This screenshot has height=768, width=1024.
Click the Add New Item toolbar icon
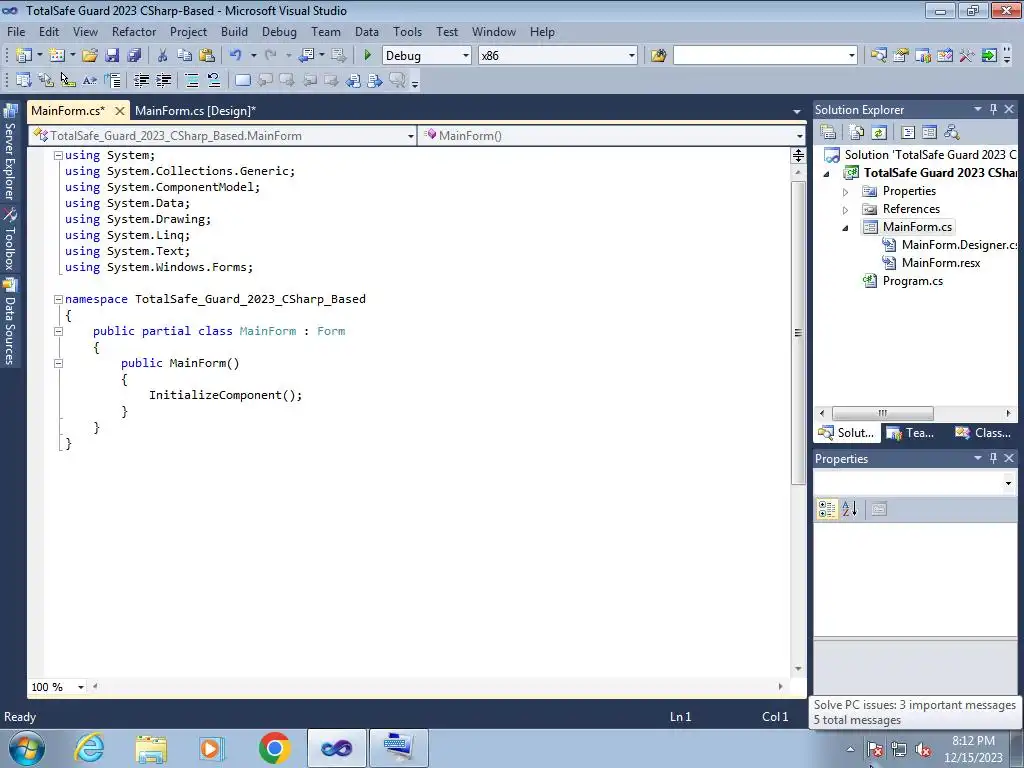(57, 56)
